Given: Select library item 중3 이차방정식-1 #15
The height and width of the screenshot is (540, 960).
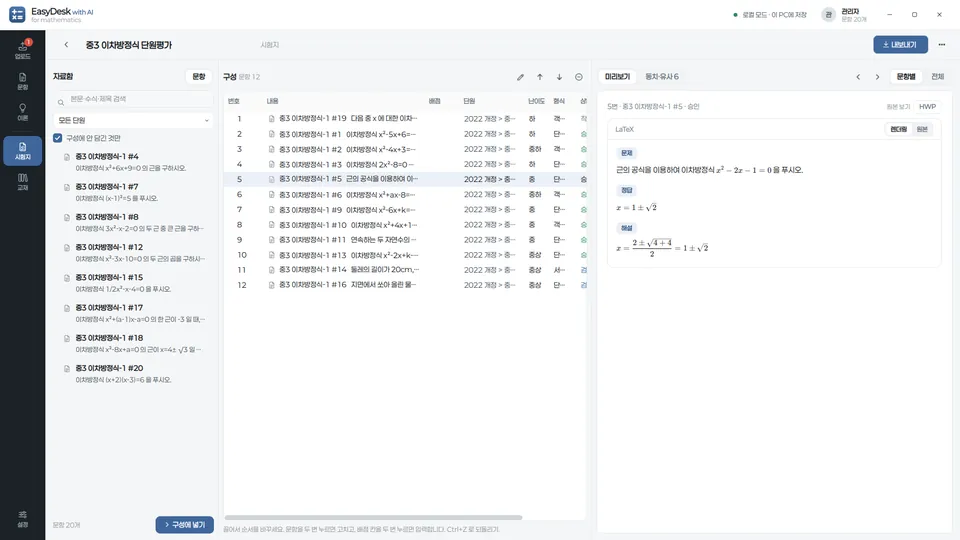Looking at the screenshot, I should [x=133, y=283].
